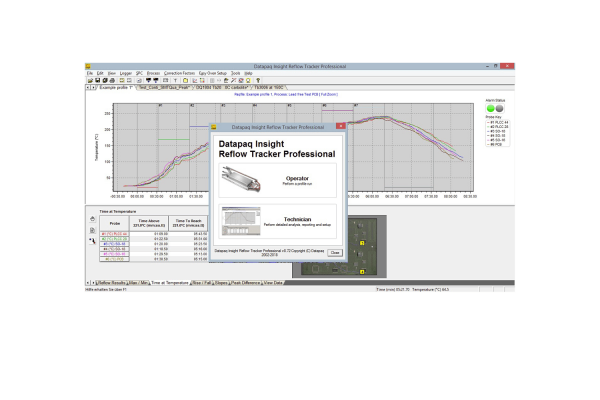This screenshot has height=400, width=600.
Task: Choose Operator mode in the dialog
Action: click(277, 180)
